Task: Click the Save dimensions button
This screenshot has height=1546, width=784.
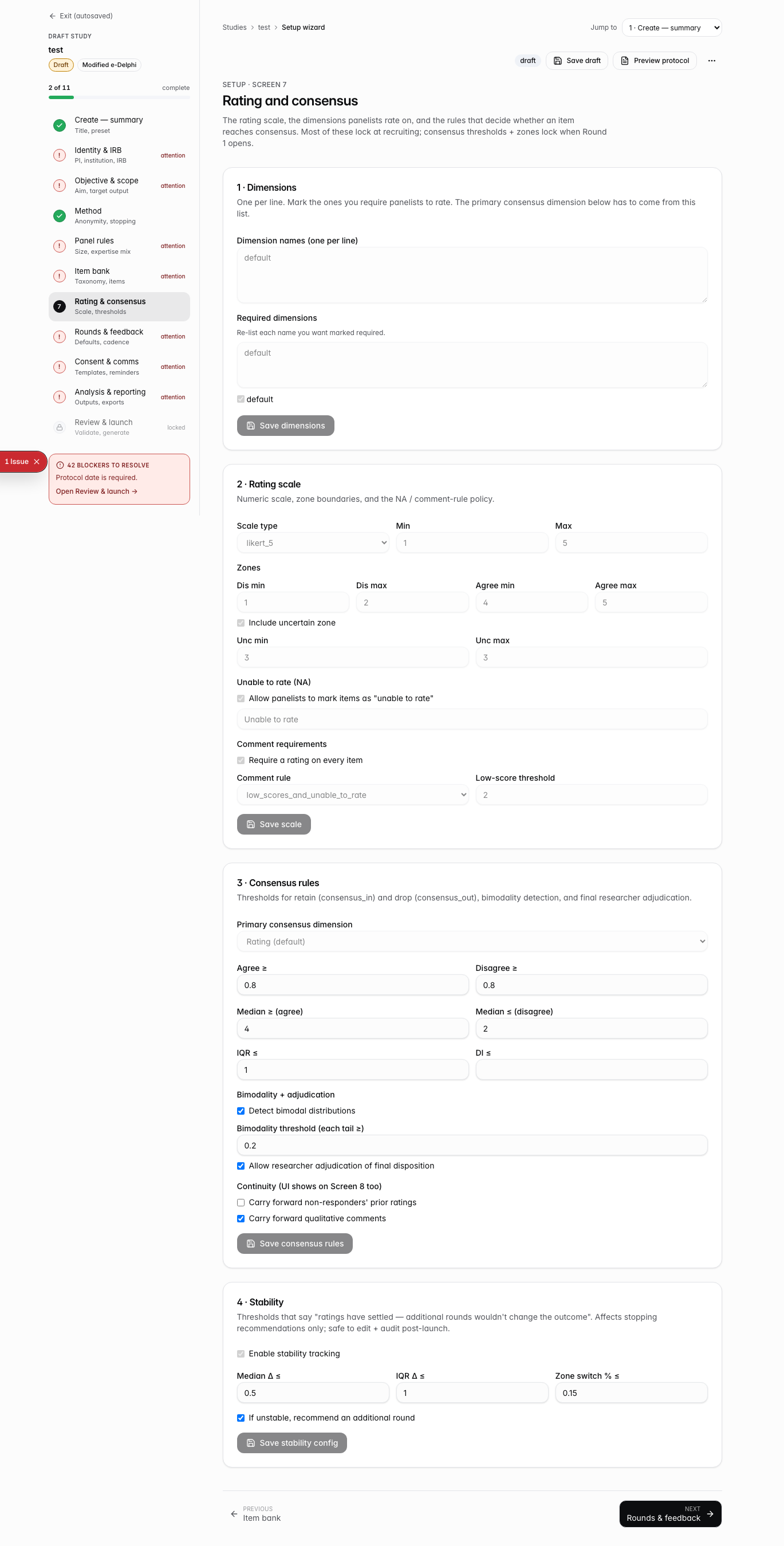Action: coord(286,426)
